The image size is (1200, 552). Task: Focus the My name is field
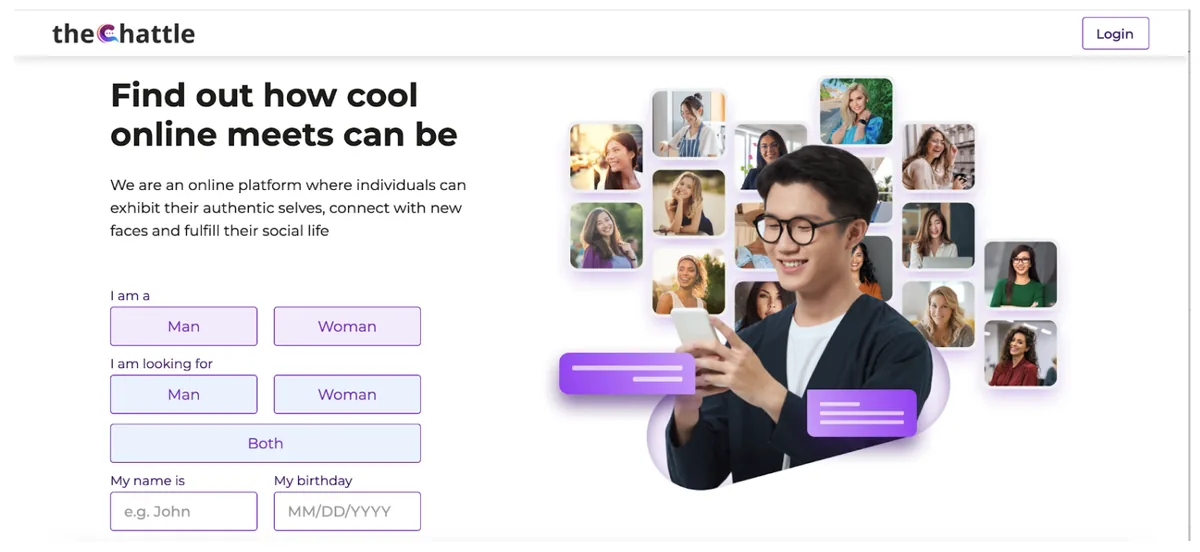click(184, 511)
